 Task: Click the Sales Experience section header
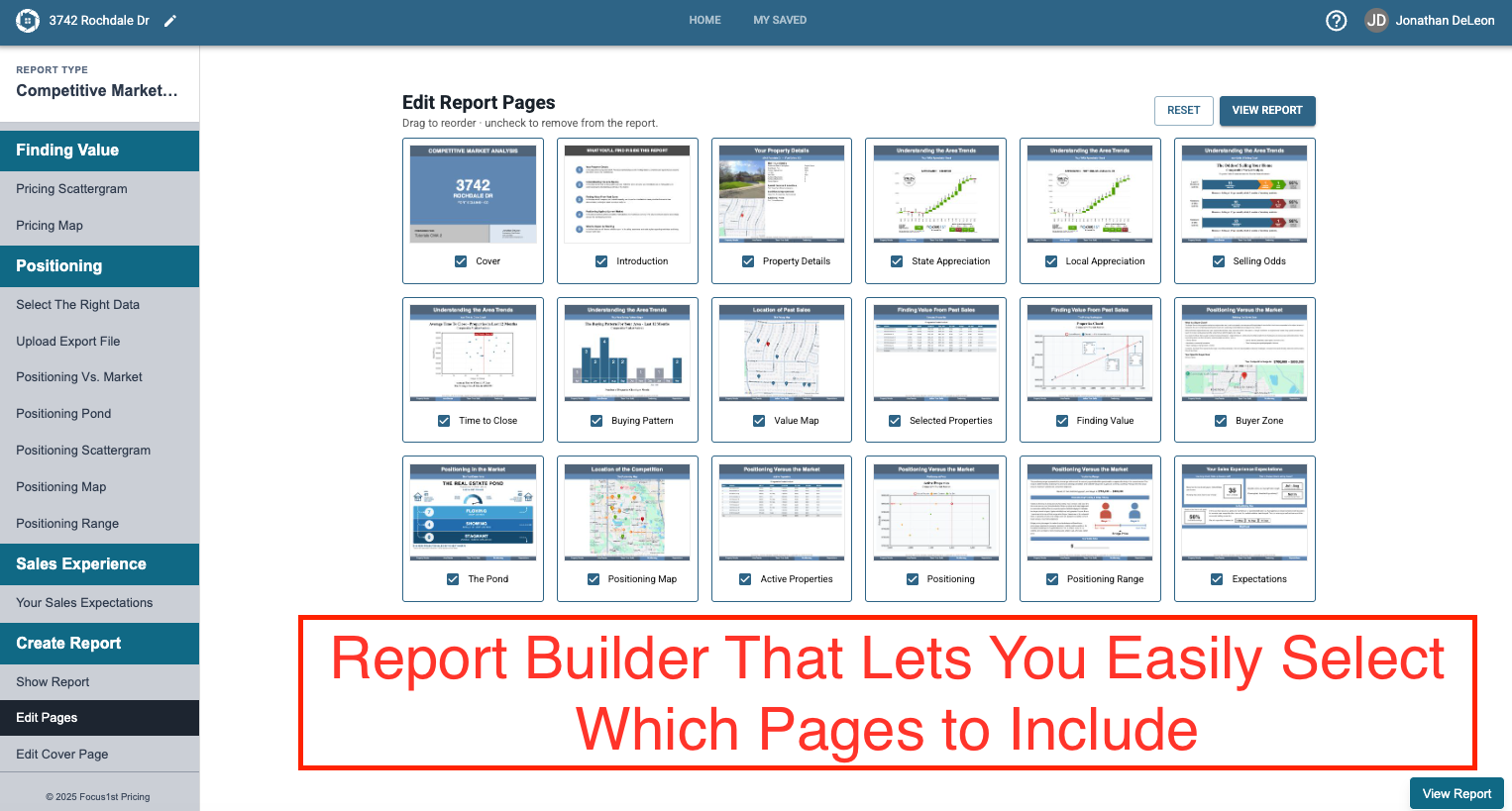[x=99, y=564]
